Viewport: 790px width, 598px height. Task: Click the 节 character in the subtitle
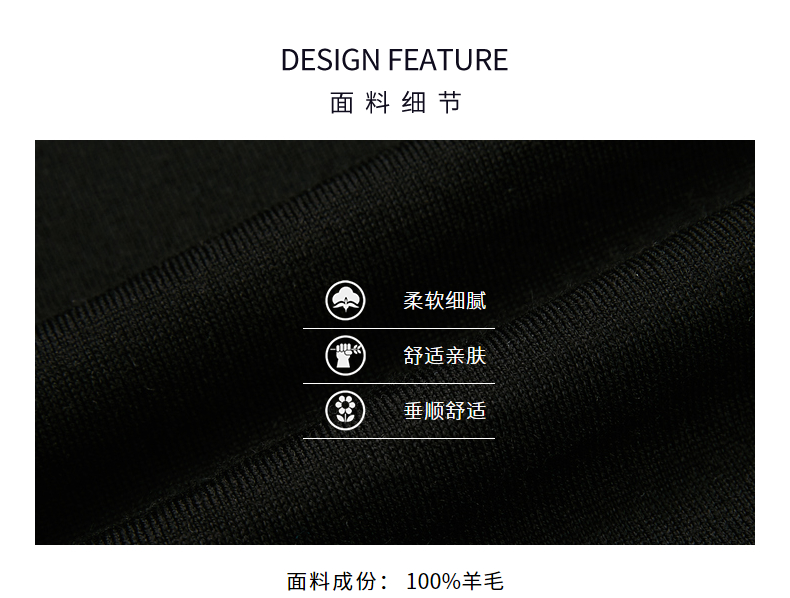pos(450,103)
